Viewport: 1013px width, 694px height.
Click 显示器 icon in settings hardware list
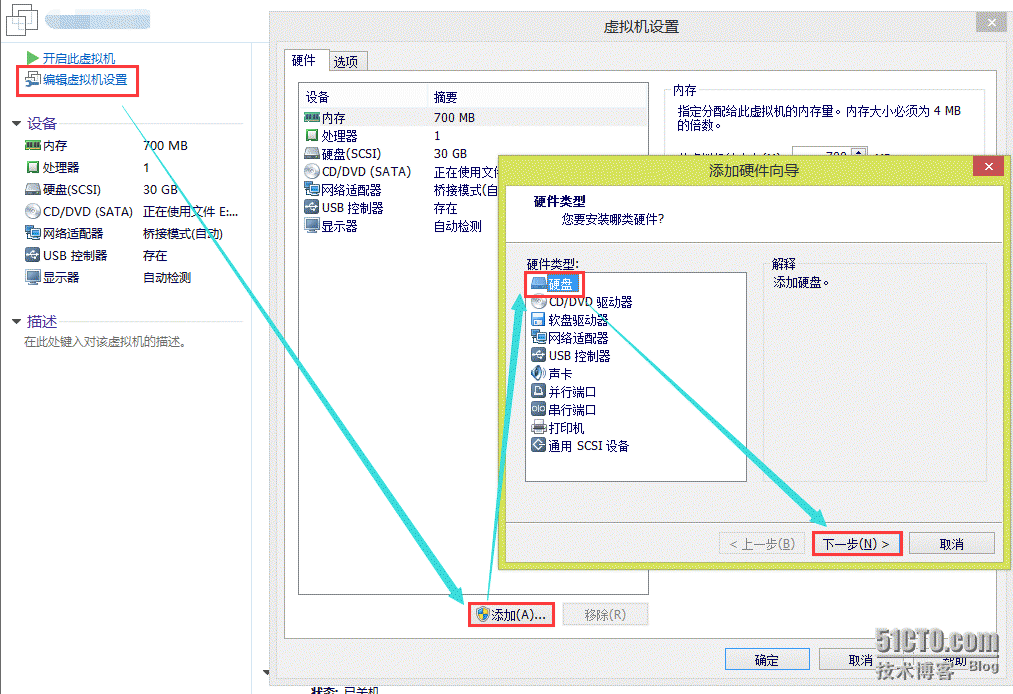311,226
